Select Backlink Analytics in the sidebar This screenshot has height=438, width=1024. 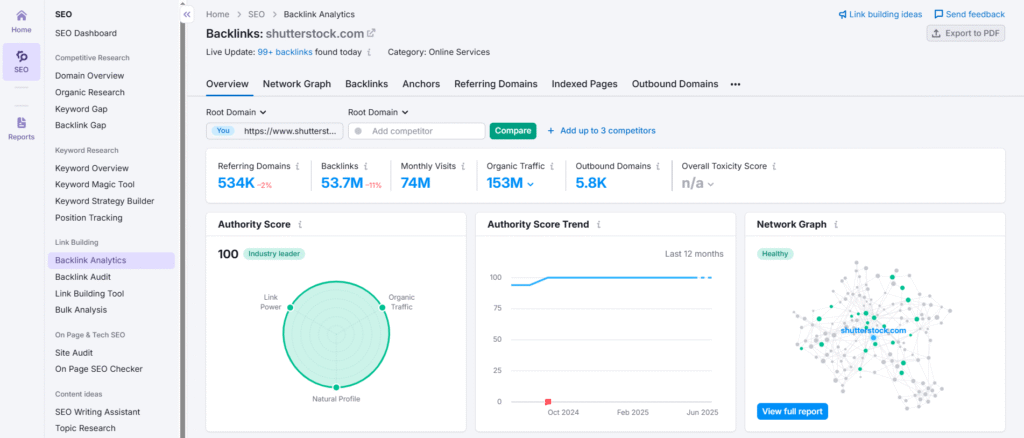[111, 260]
